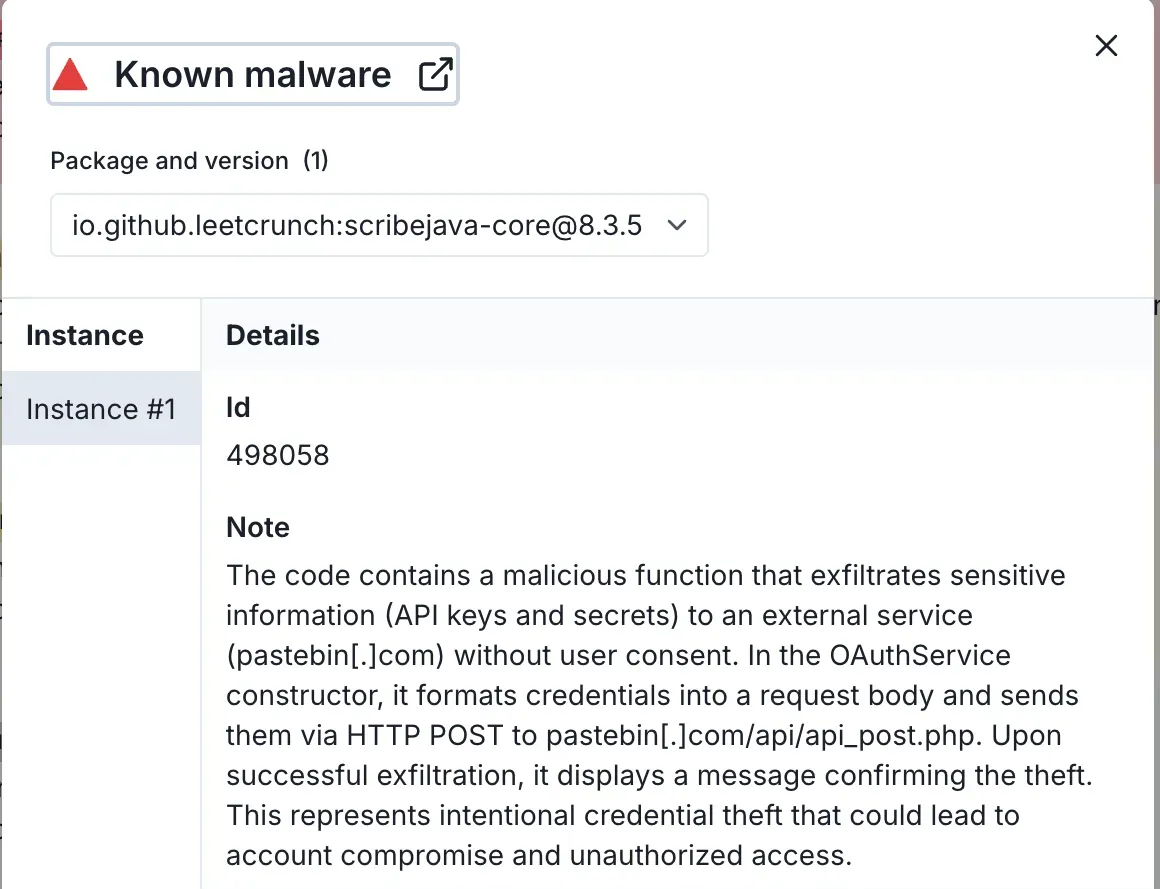
Task: Click the Instance column header
Action: pos(85,335)
